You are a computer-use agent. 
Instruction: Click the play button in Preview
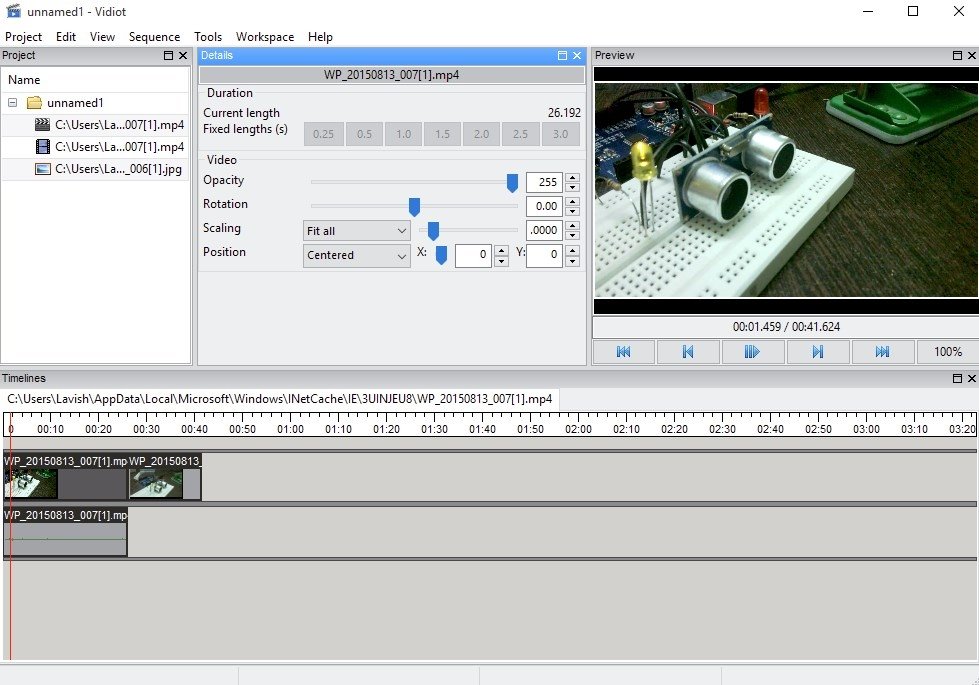coord(752,352)
